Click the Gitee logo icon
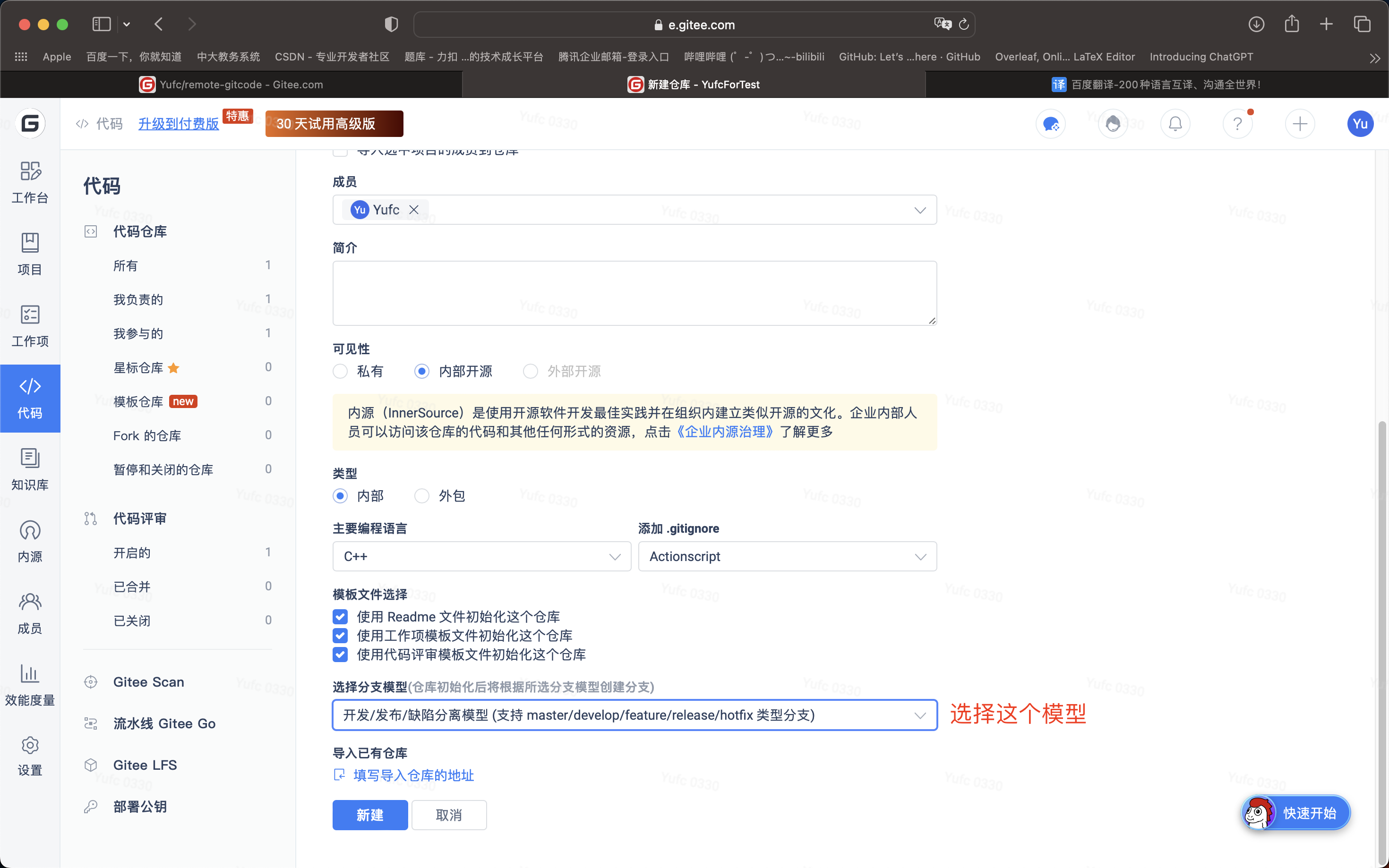Viewport: 1389px width, 868px height. [x=30, y=123]
